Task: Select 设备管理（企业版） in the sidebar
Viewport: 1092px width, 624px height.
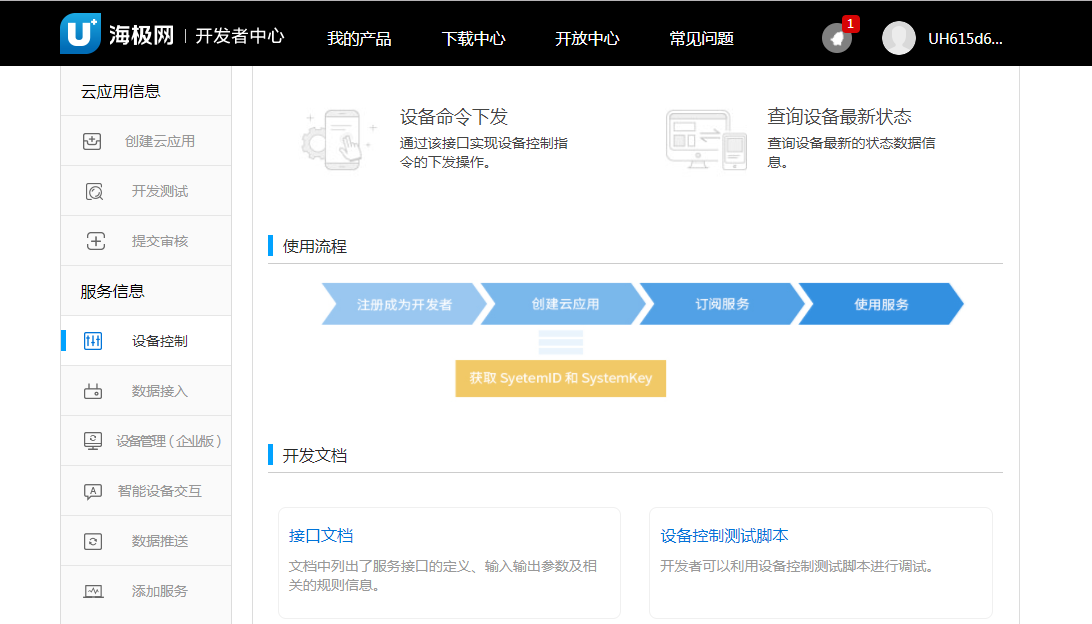Action: tap(168, 441)
